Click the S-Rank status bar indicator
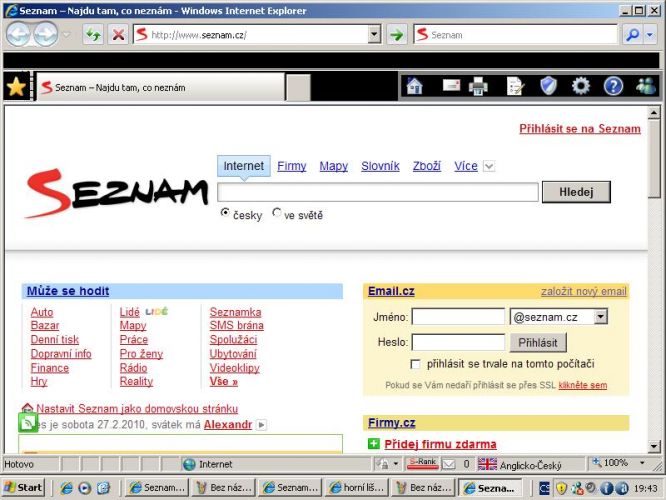This screenshot has height=500, width=666. [422, 463]
